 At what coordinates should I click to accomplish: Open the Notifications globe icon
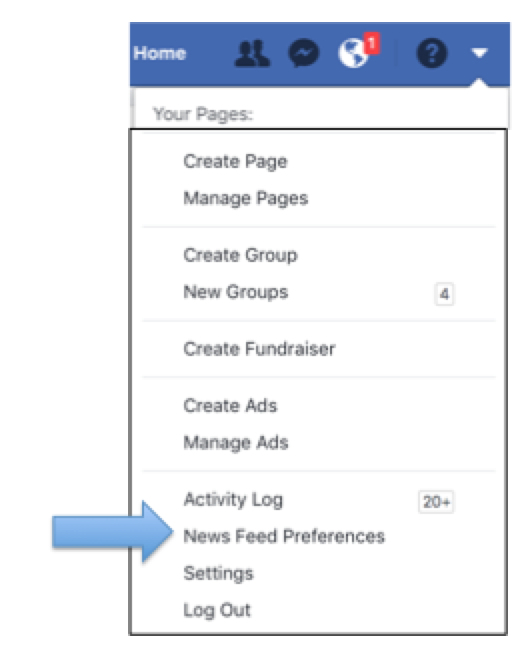point(353,53)
